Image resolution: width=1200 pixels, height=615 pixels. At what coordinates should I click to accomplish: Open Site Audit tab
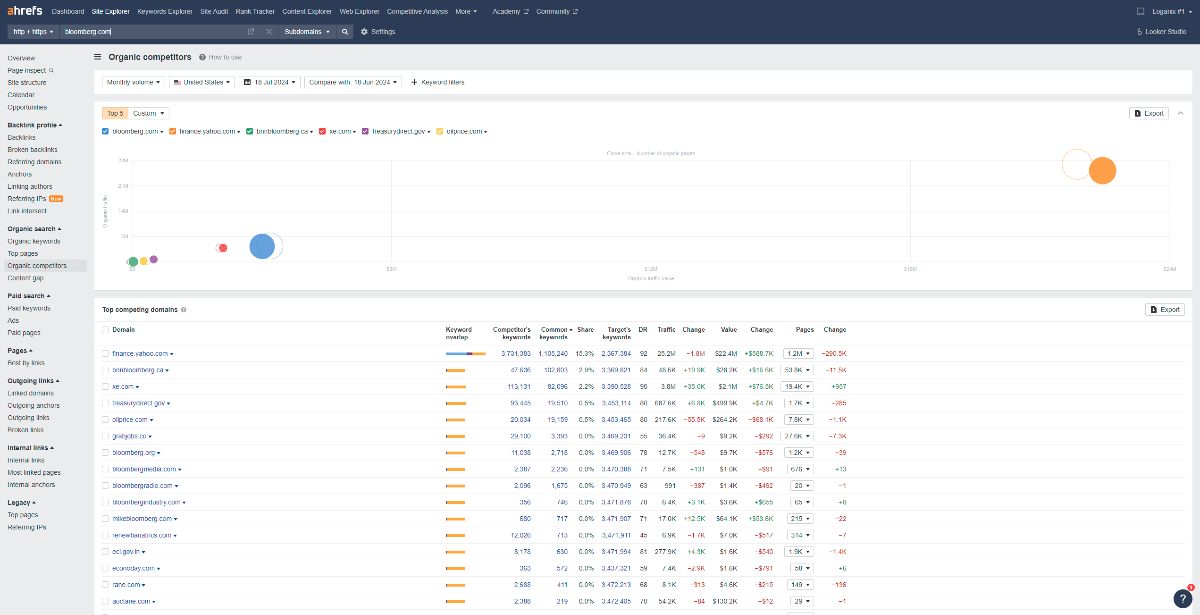pyautogui.click(x=214, y=11)
